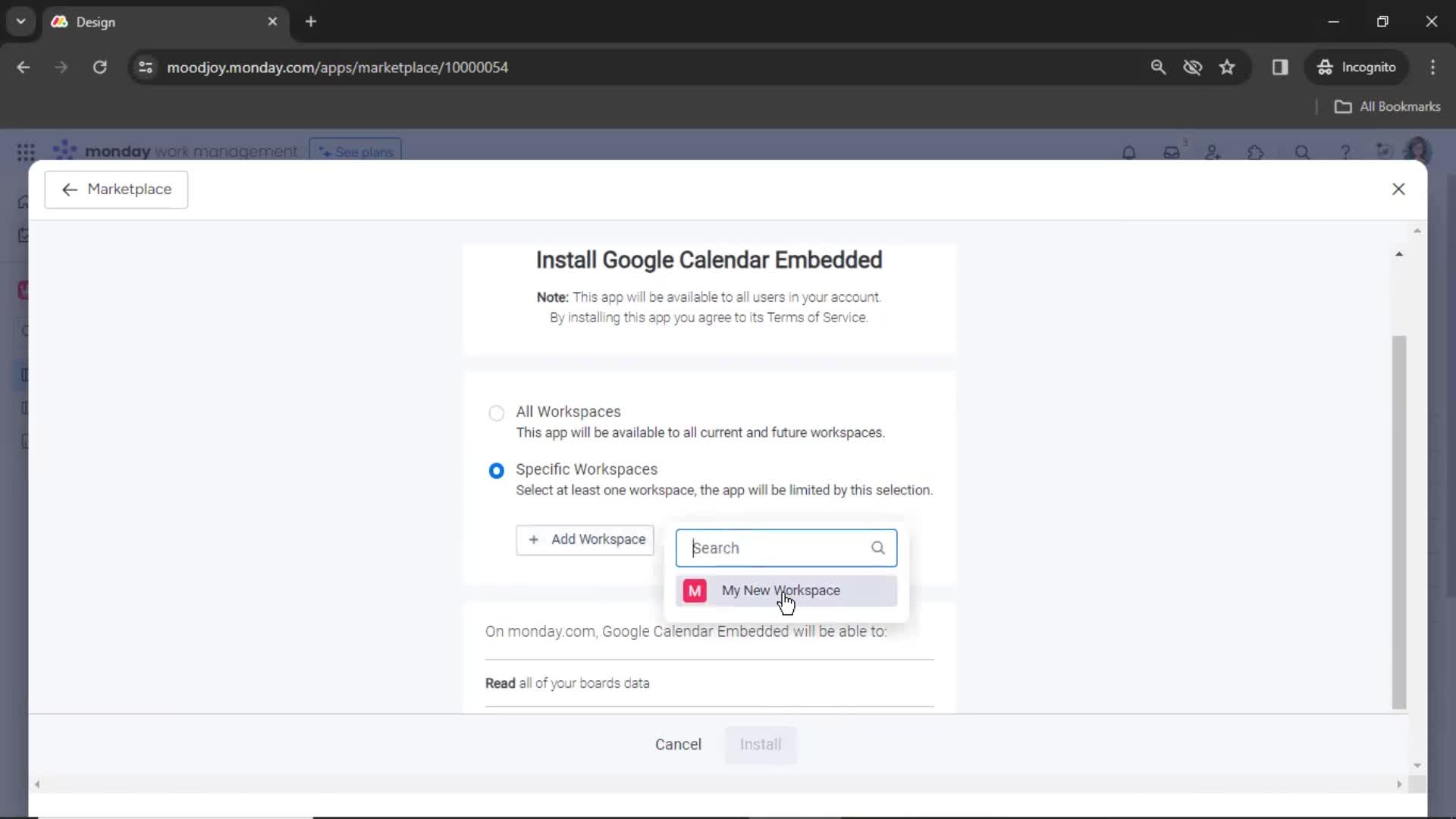Expand the workspace search dropdown

[585, 539]
